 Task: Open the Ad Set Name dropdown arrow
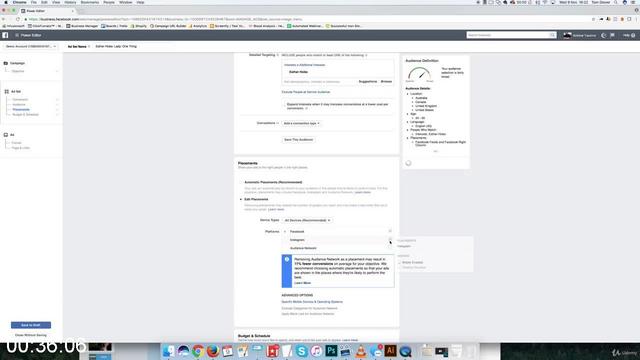[89, 47]
